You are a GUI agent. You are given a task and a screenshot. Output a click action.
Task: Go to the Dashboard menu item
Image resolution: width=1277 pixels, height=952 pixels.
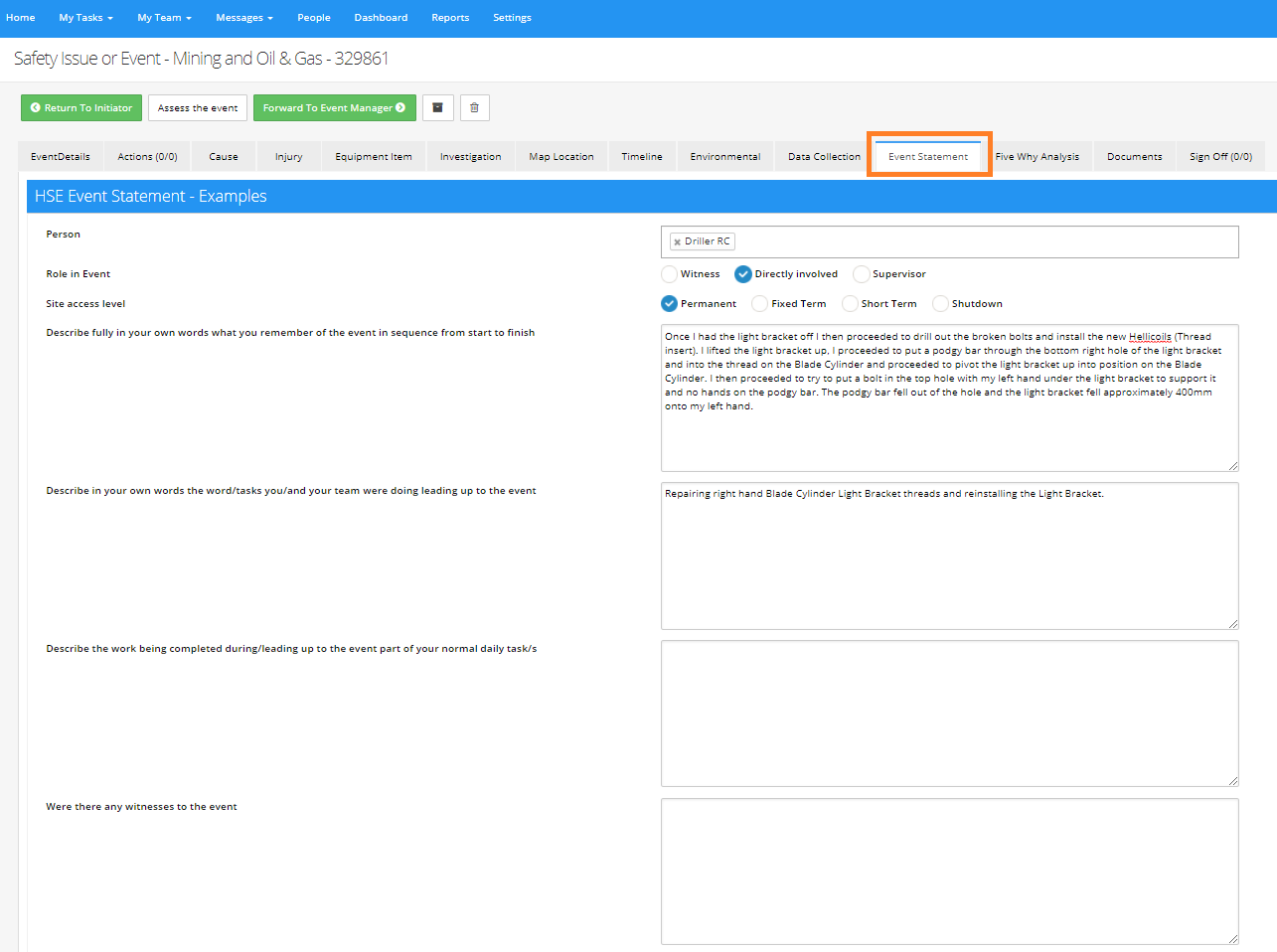coord(381,17)
